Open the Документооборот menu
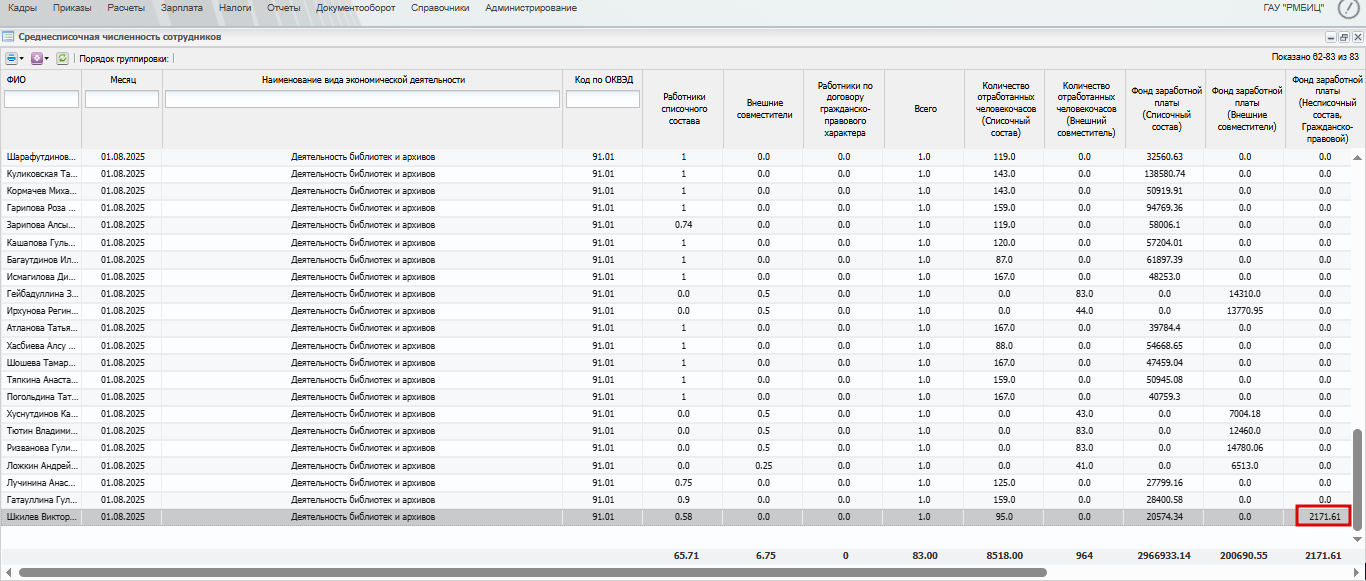The image size is (1366, 581). point(355,8)
